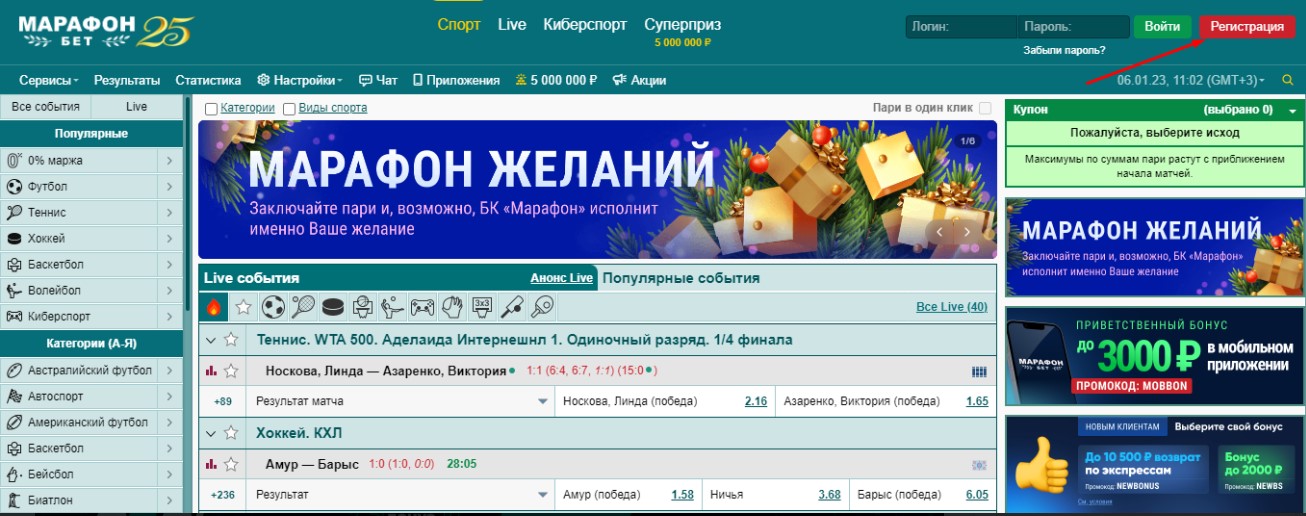
Task: Enable Пари в один клик checkbox
Action: pyautogui.click(x=985, y=108)
